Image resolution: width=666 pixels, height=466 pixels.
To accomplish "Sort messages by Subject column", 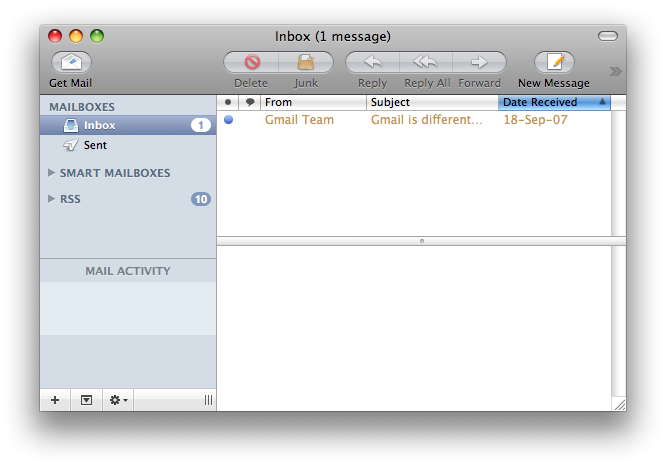I will tap(432, 102).
